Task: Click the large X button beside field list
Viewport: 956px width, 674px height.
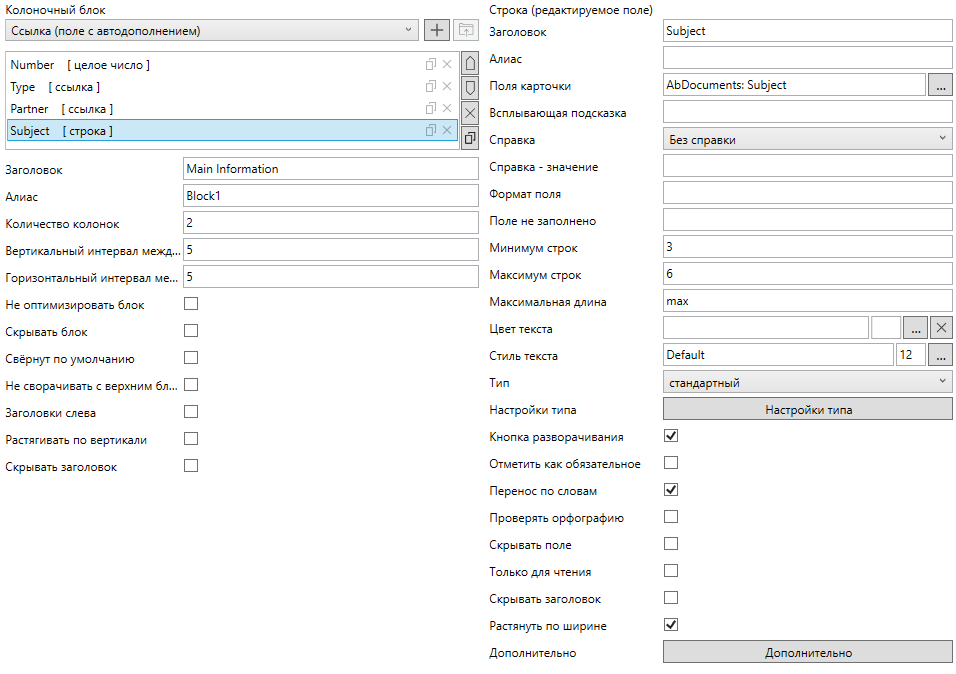Action: [x=470, y=113]
